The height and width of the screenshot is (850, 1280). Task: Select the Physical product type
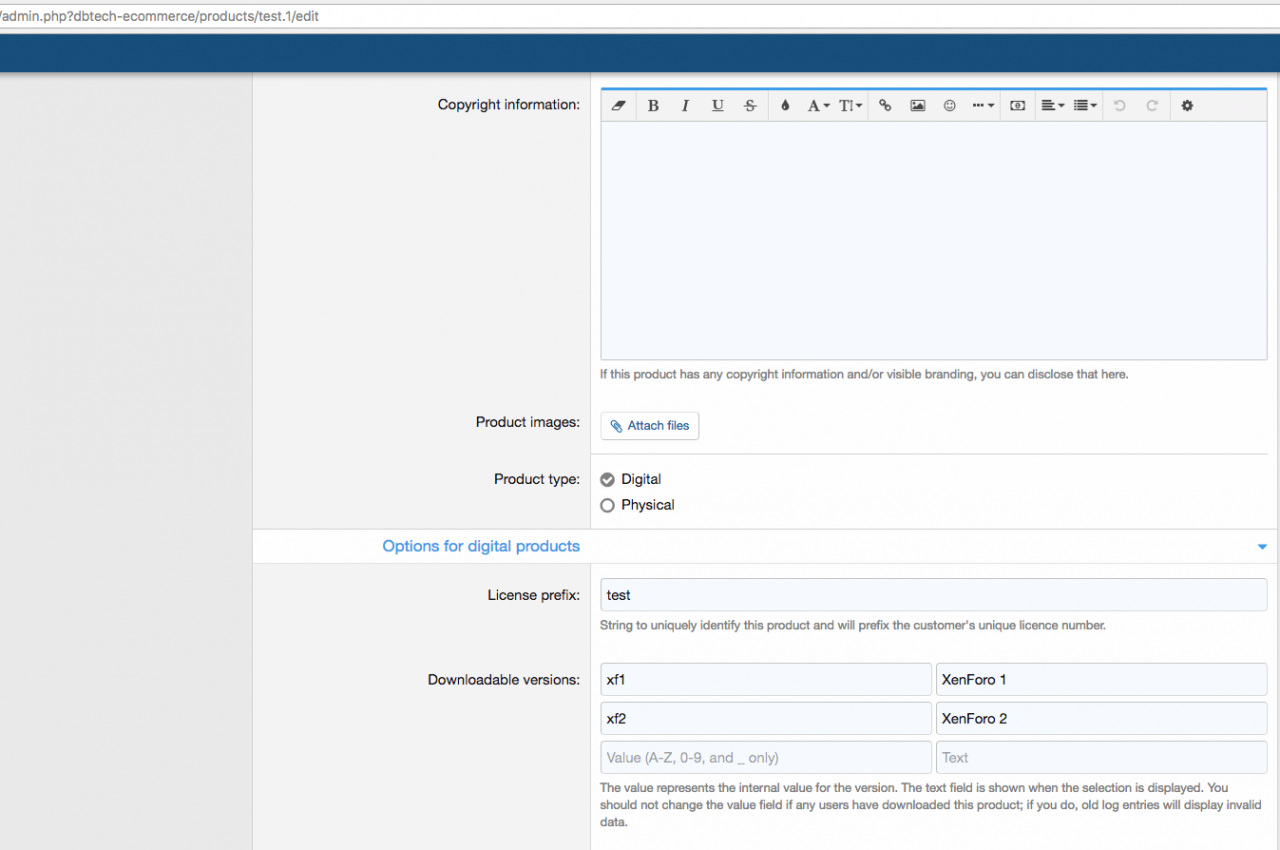click(607, 506)
